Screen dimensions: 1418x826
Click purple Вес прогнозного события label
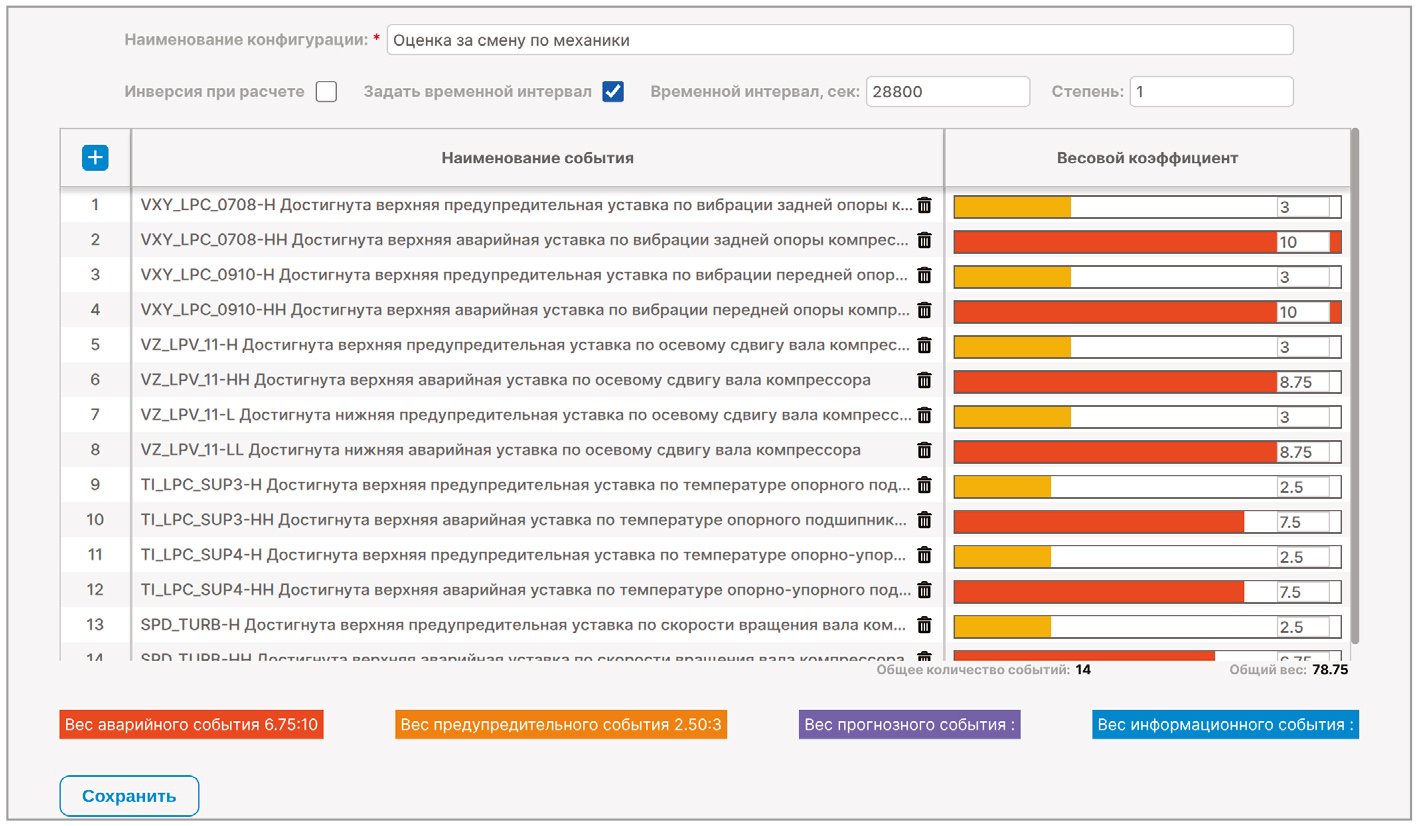910,725
